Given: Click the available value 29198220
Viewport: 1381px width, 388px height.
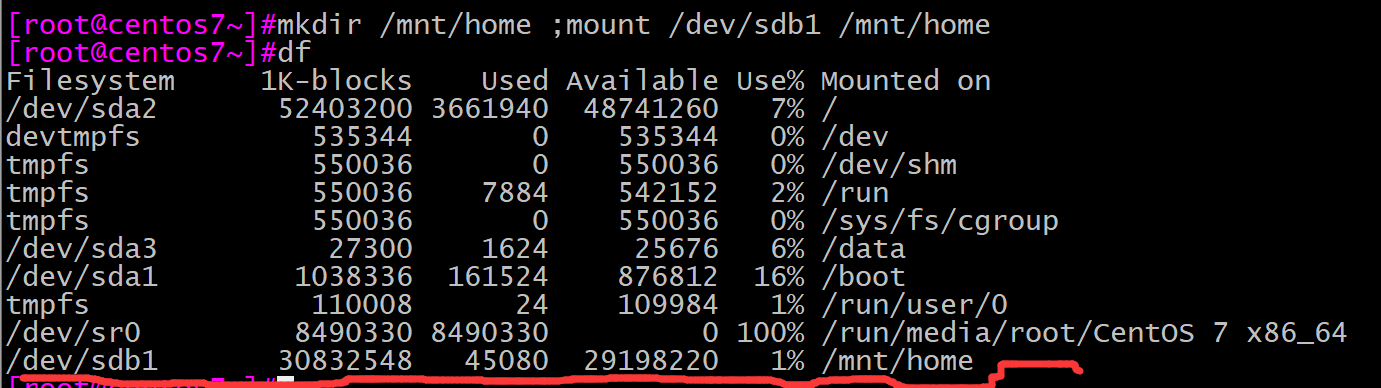Looking at the screenshot, I should point(651,360).
